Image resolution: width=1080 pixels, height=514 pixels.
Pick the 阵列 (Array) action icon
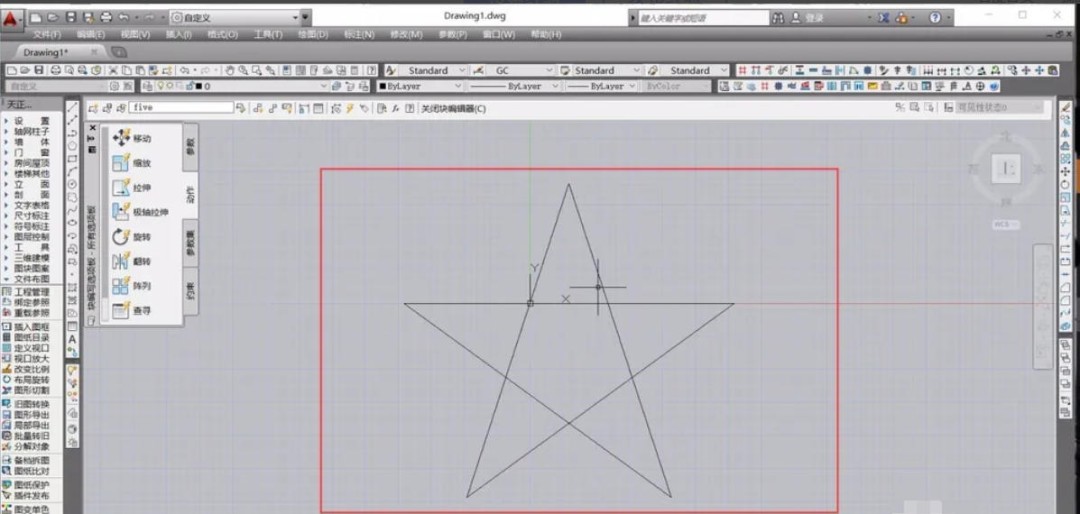[x=121, y=285]
